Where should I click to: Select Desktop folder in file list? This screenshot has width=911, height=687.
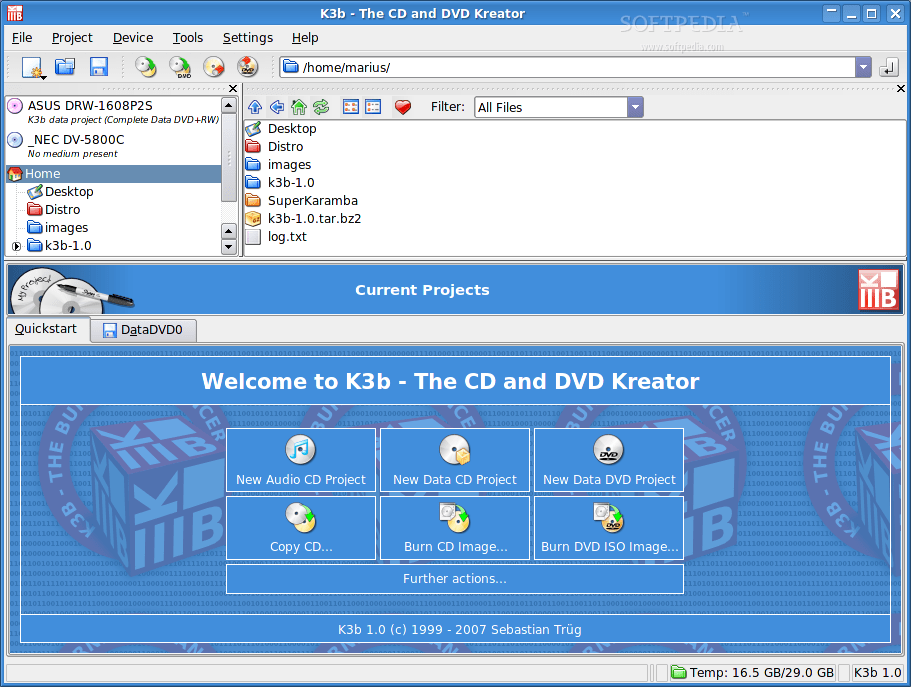pyautogui.click(x=281, y=128)
